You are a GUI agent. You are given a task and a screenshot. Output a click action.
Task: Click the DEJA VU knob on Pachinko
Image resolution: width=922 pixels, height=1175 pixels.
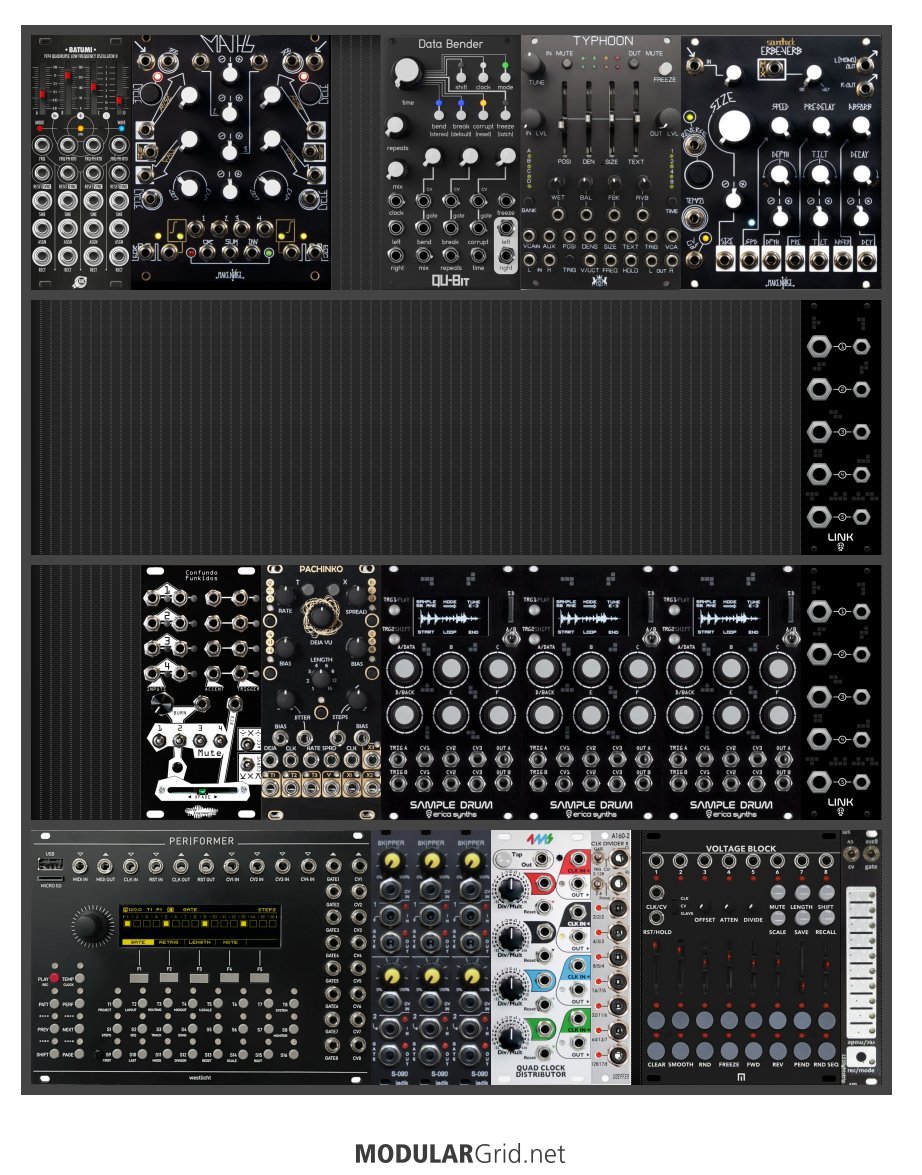(x=321, y=616)
